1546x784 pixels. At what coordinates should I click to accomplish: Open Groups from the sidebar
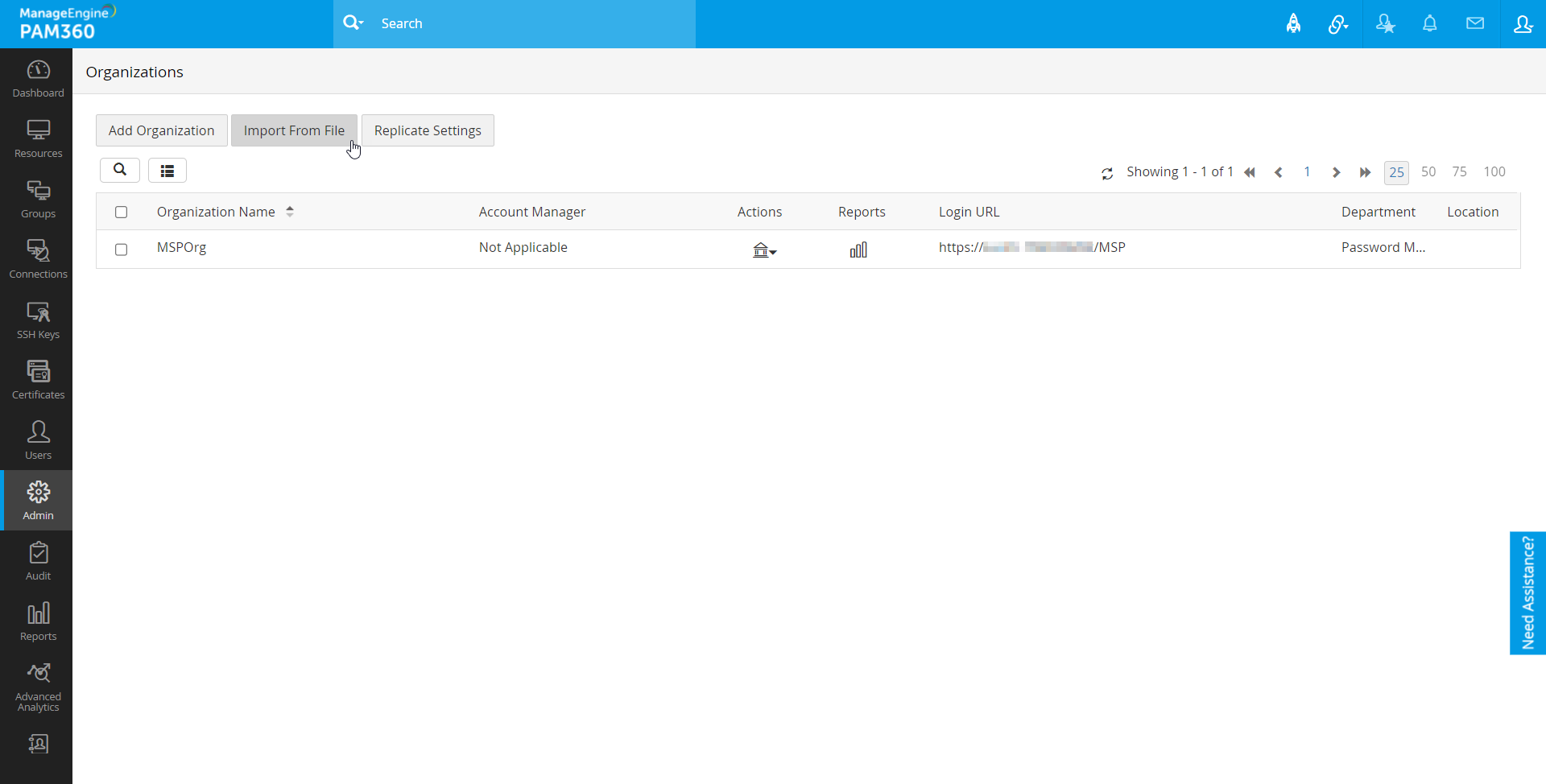[38, 200]
